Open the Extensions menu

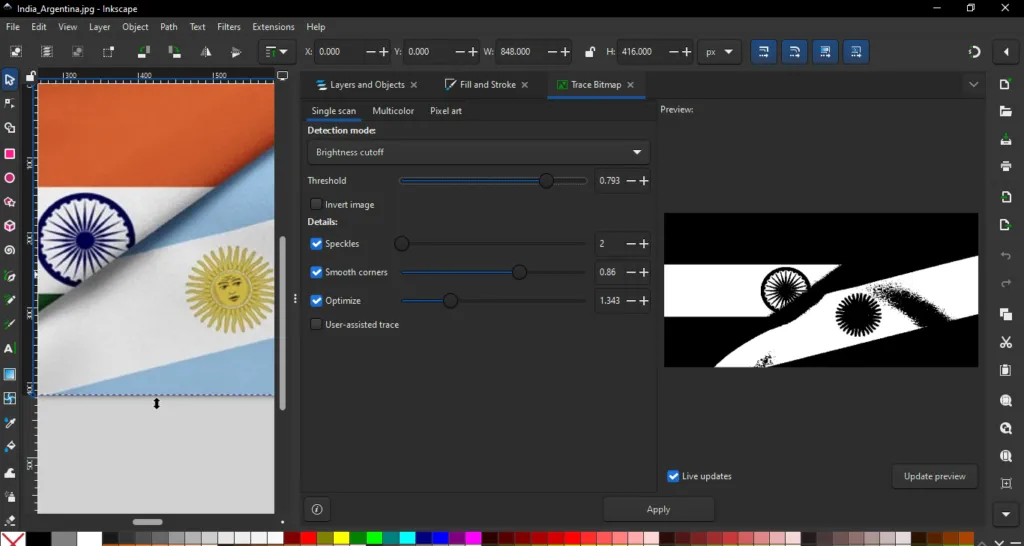[273, 27]
